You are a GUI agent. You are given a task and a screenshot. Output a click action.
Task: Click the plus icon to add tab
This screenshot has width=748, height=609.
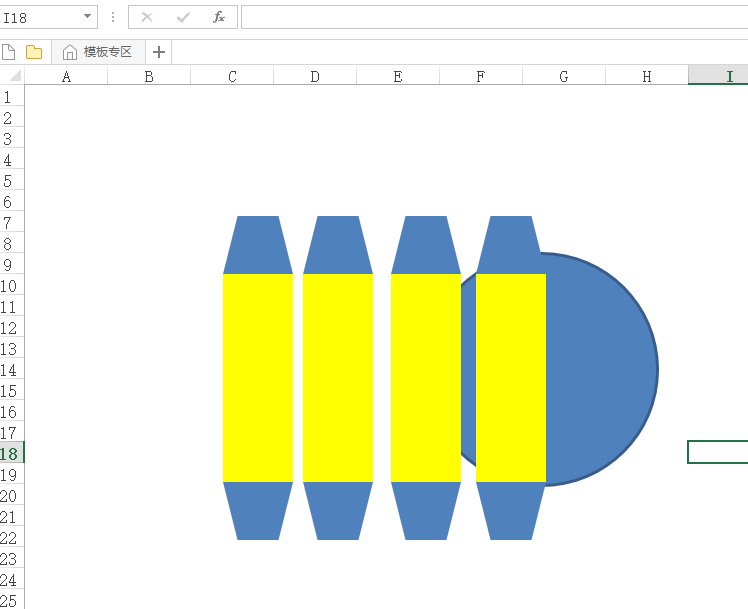click(x=159, y=52)
